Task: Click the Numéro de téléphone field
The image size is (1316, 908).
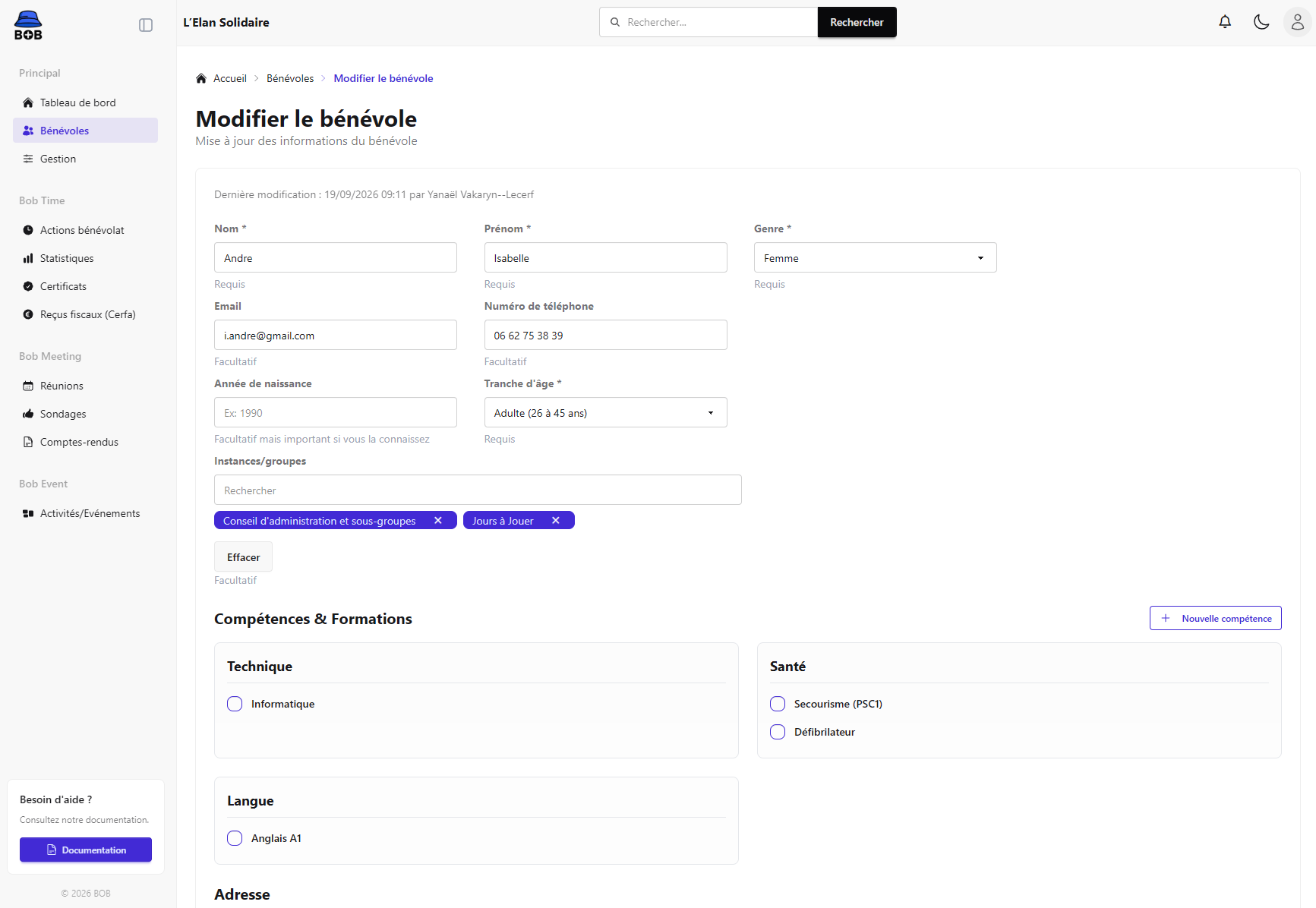Action: (605, 335)
